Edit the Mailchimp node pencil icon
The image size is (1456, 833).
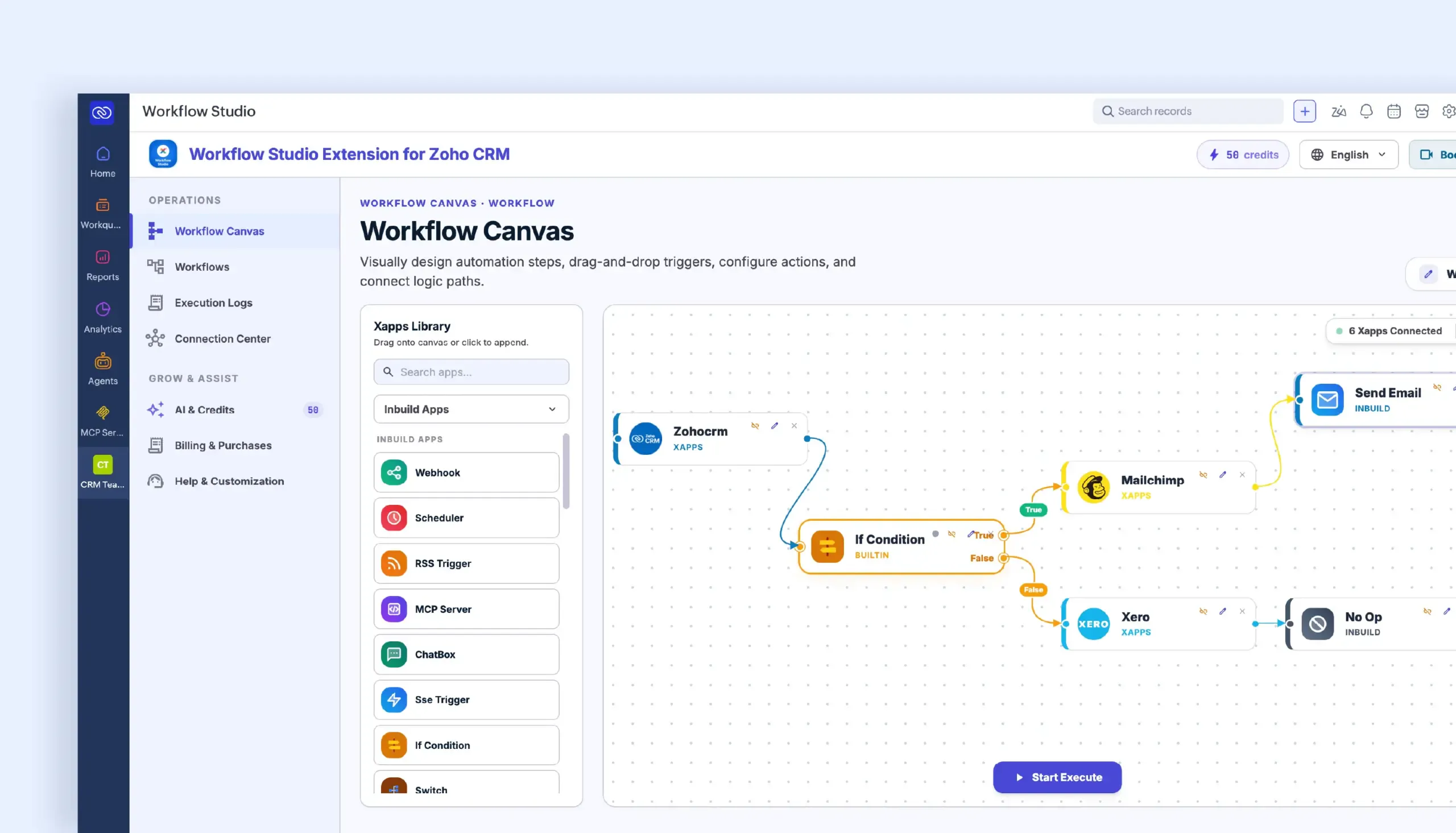pos(1223,475)
